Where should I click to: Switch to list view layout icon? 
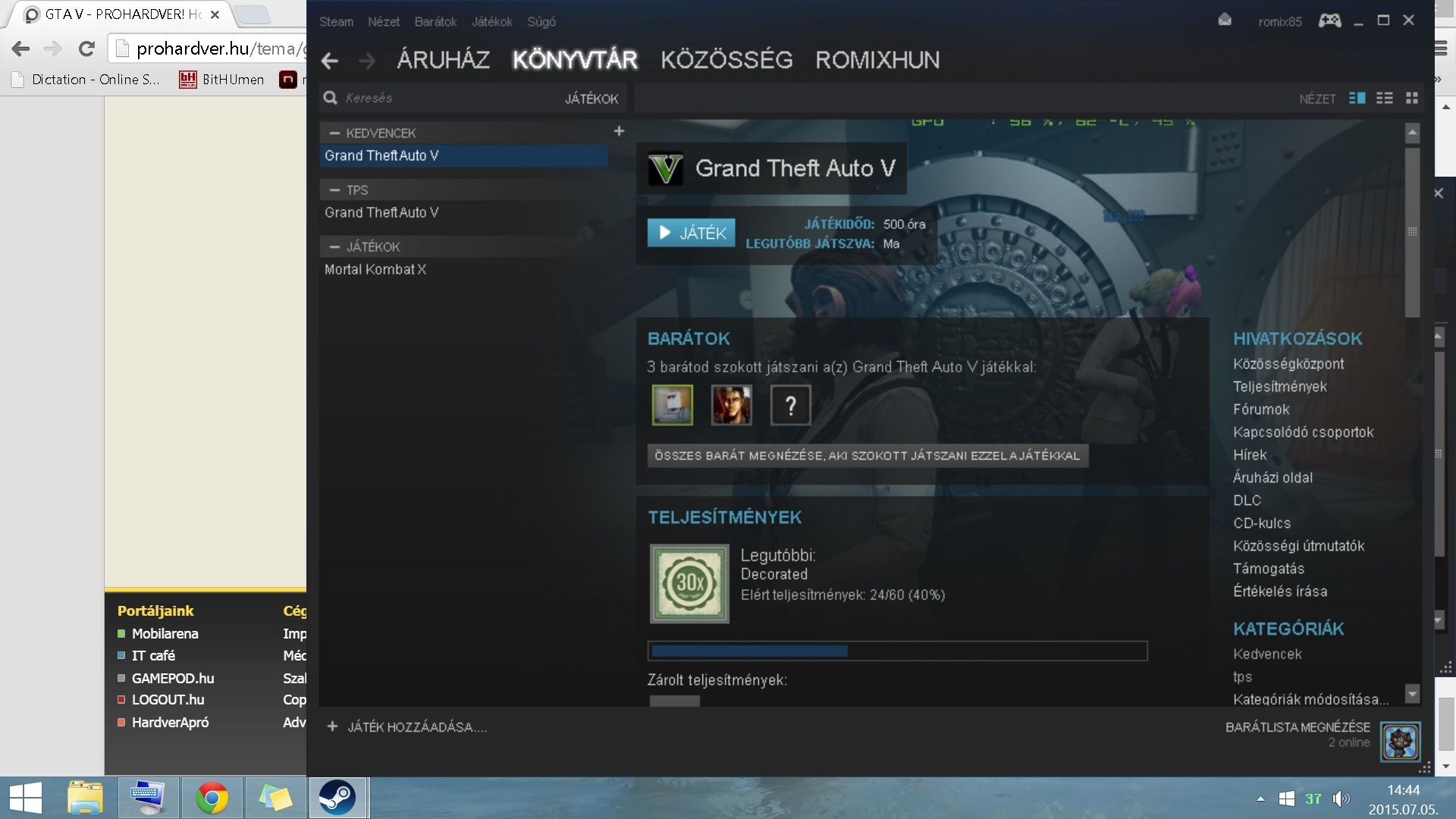click(1384, 99)
